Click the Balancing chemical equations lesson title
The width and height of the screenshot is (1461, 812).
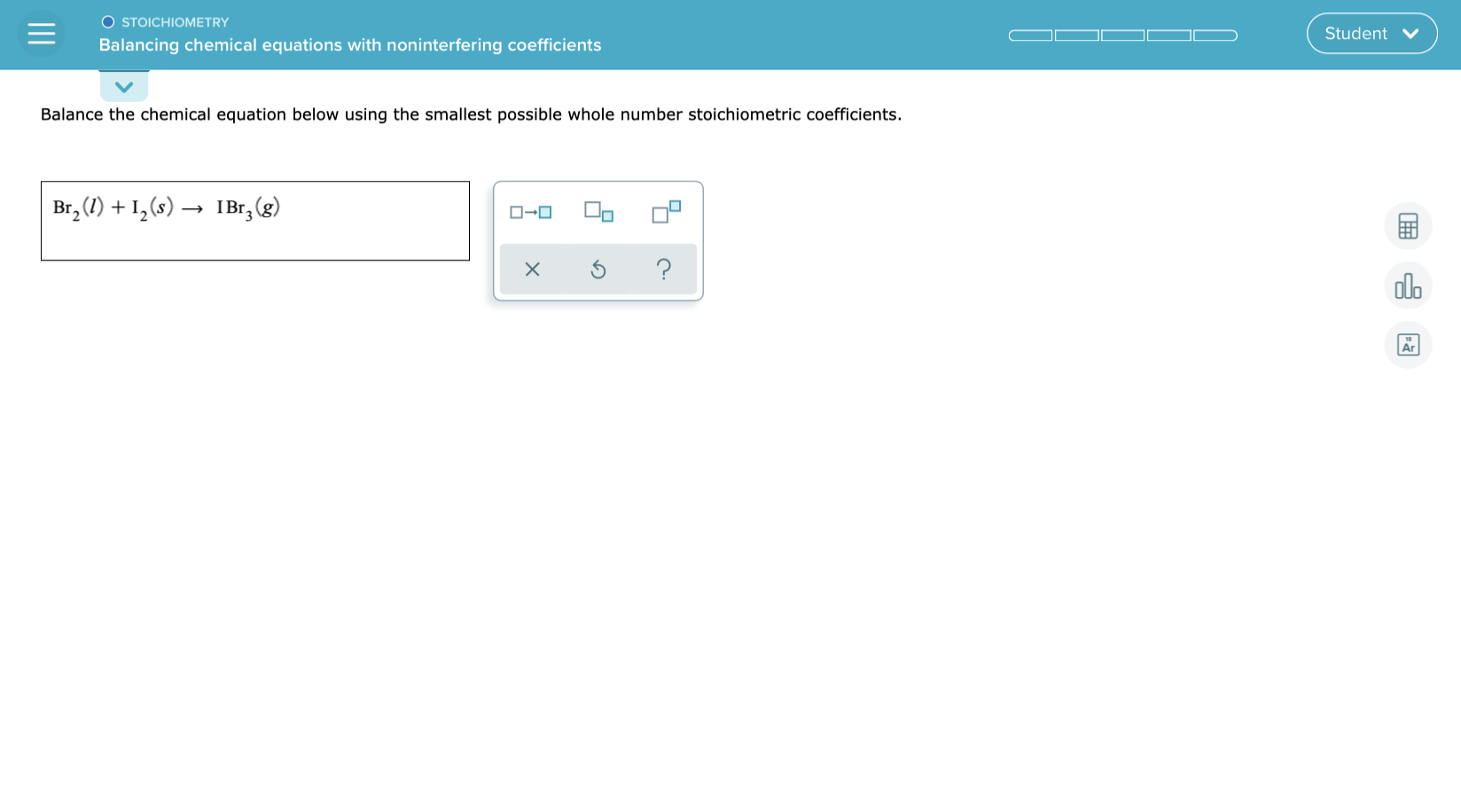tap(350, 44)
